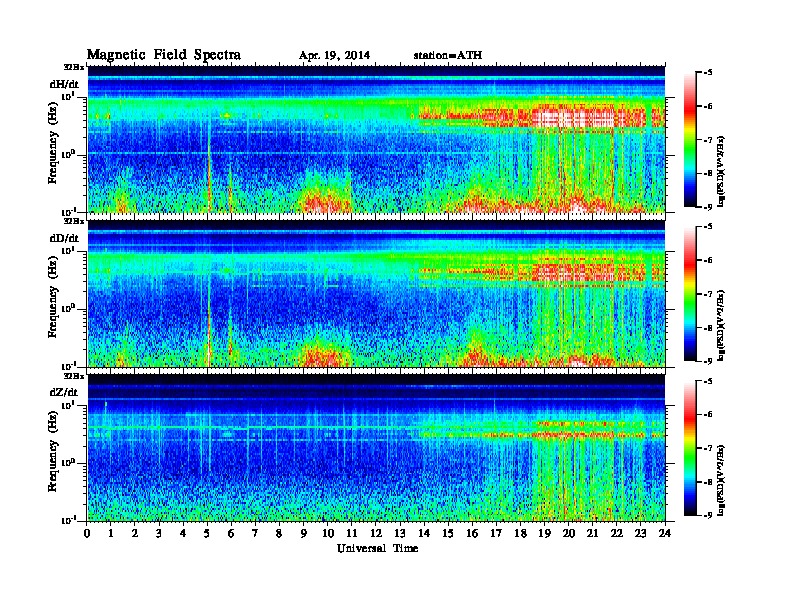Click the 10^1 frequency tick of dZ/dt
Image resolution: width=792 pixels, height=612 pixels.
pos(68,405)
